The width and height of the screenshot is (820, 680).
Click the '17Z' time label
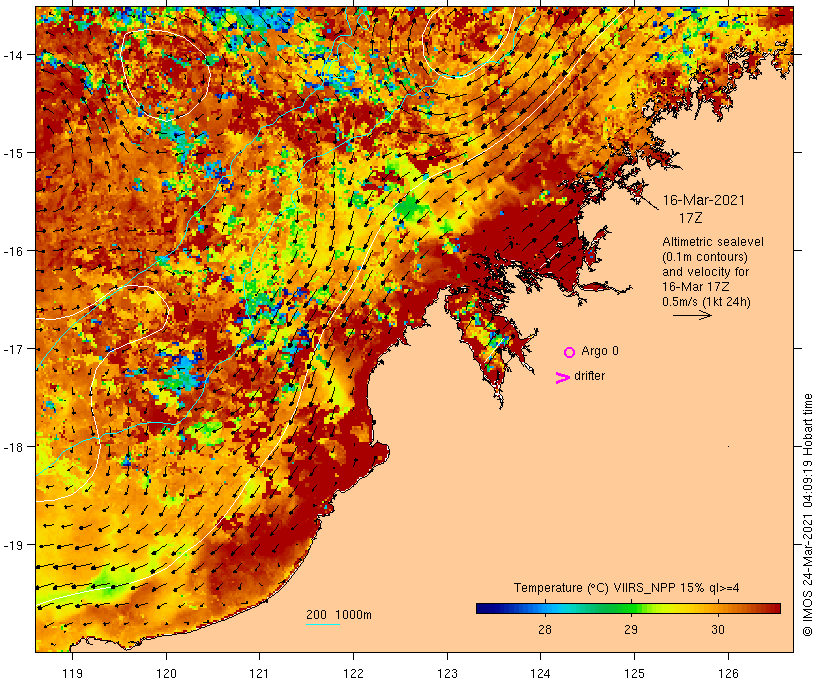[x=690, y=218]
